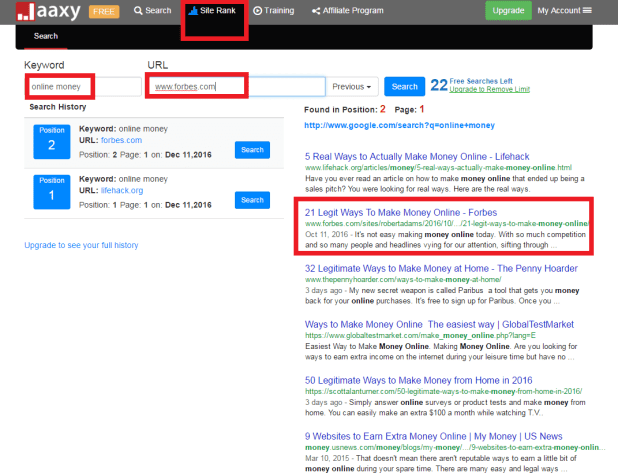
Task: Open 9 Websites US News result
Action: click(x=434, y=436)
